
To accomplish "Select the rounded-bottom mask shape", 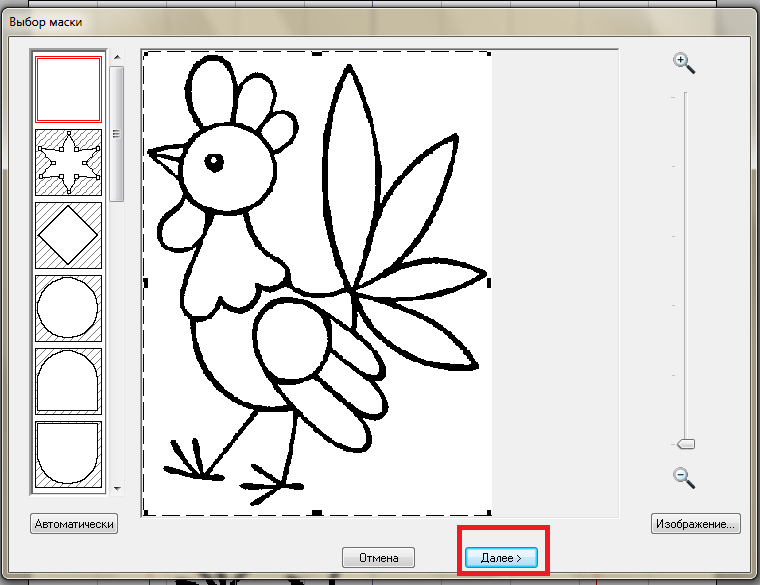I will coord(68,454).
